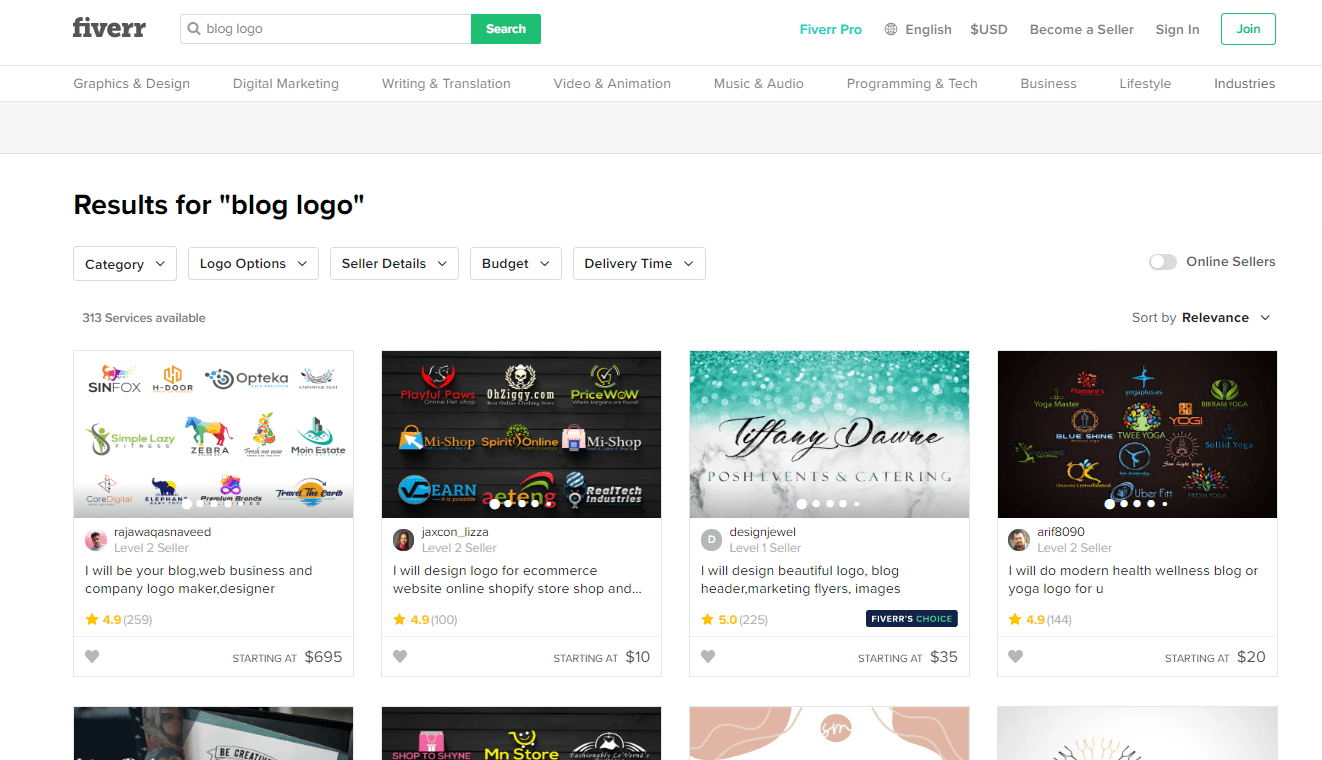The image size is (1322, 760).
Task: Click the Fiverr's Choice badge
Action: [x=912, y=619]
